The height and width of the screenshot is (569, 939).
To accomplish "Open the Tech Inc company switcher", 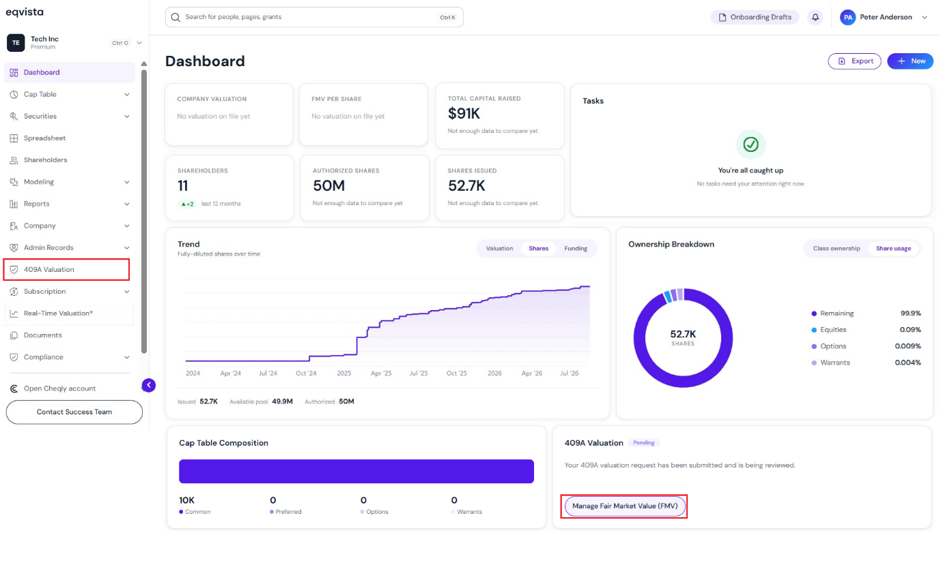I will tap(74, 43).
